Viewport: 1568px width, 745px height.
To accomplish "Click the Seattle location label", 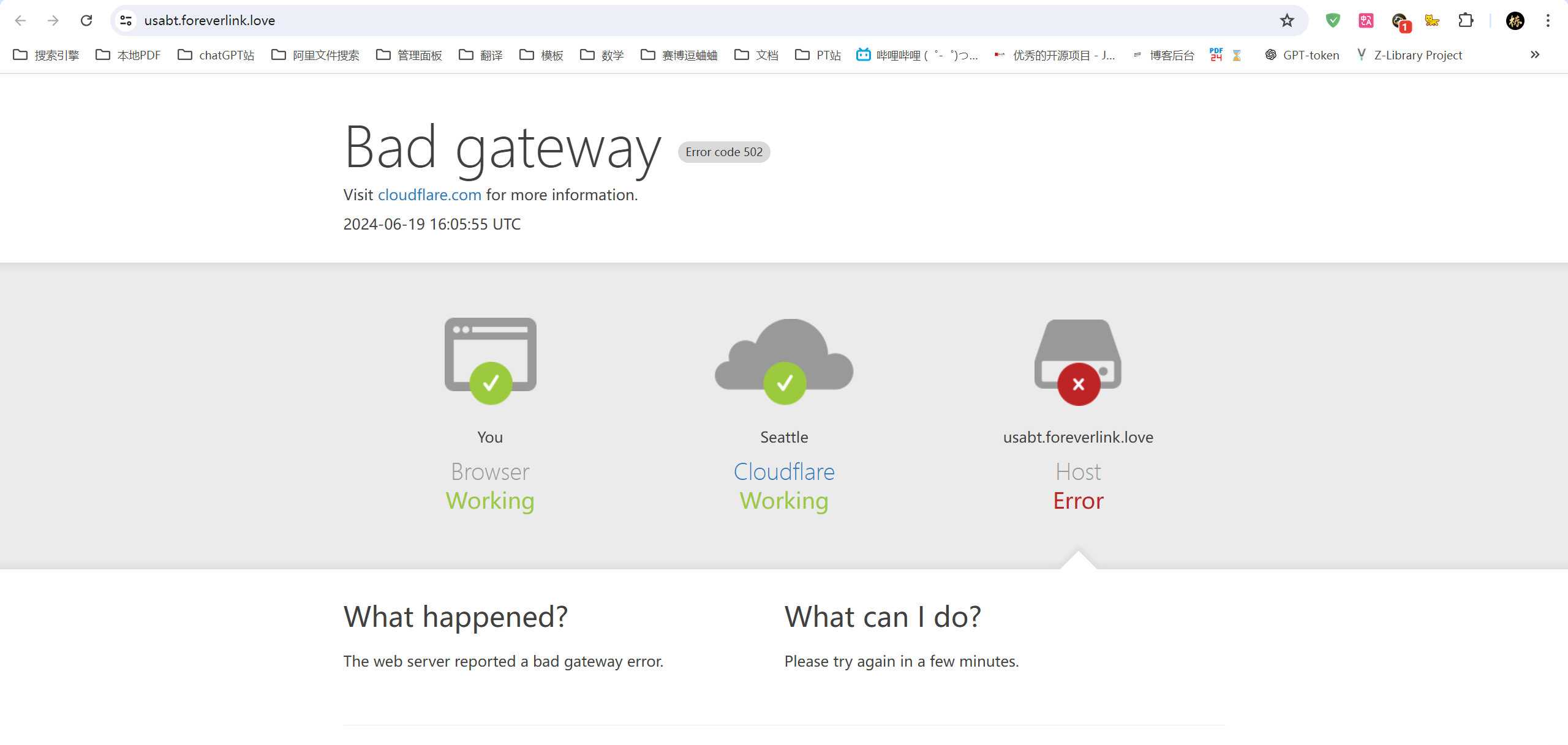I will point(784,437).
